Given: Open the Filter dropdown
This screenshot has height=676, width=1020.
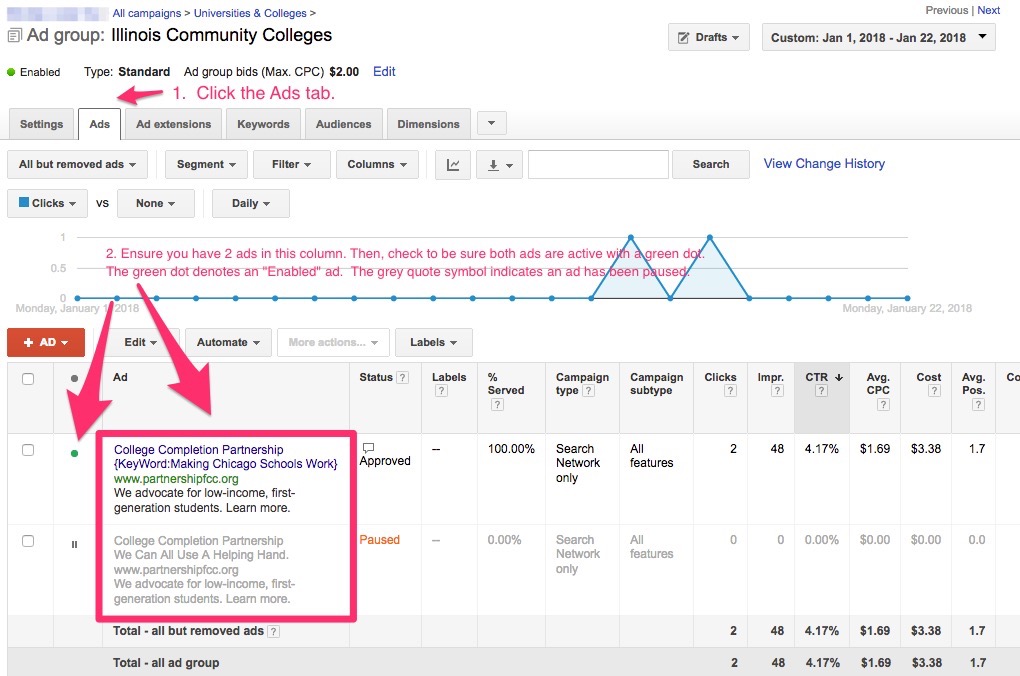Looking at the screenshot, I should tap(291, 165).
